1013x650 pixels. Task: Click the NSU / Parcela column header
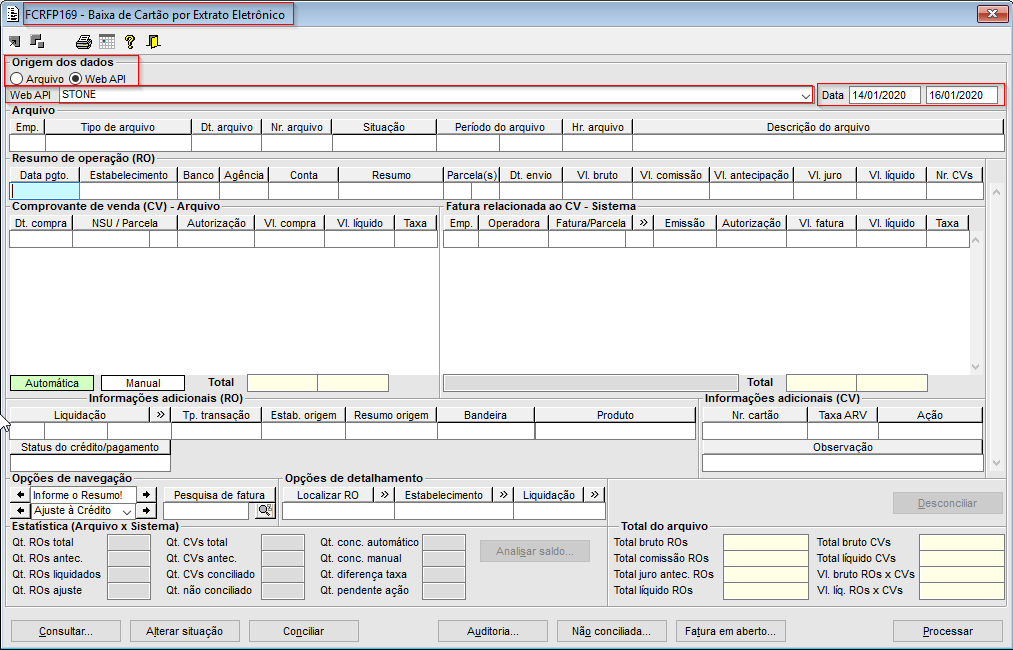125,223
